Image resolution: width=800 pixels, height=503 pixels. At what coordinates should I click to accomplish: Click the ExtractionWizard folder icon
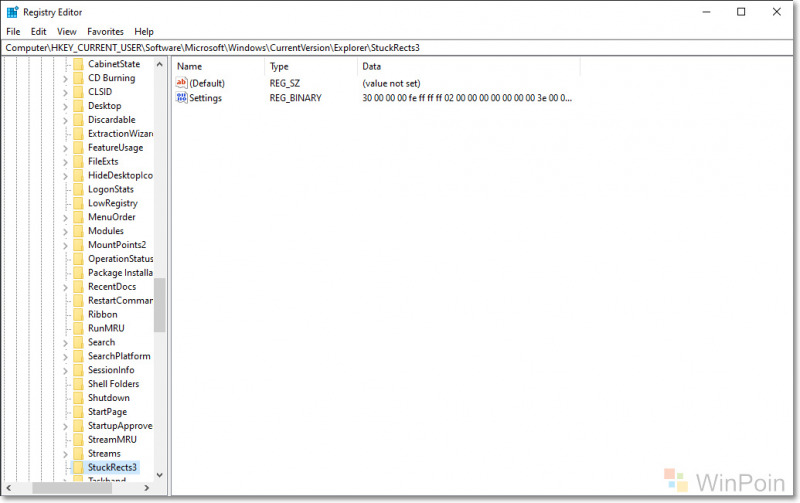coord(78,134)
